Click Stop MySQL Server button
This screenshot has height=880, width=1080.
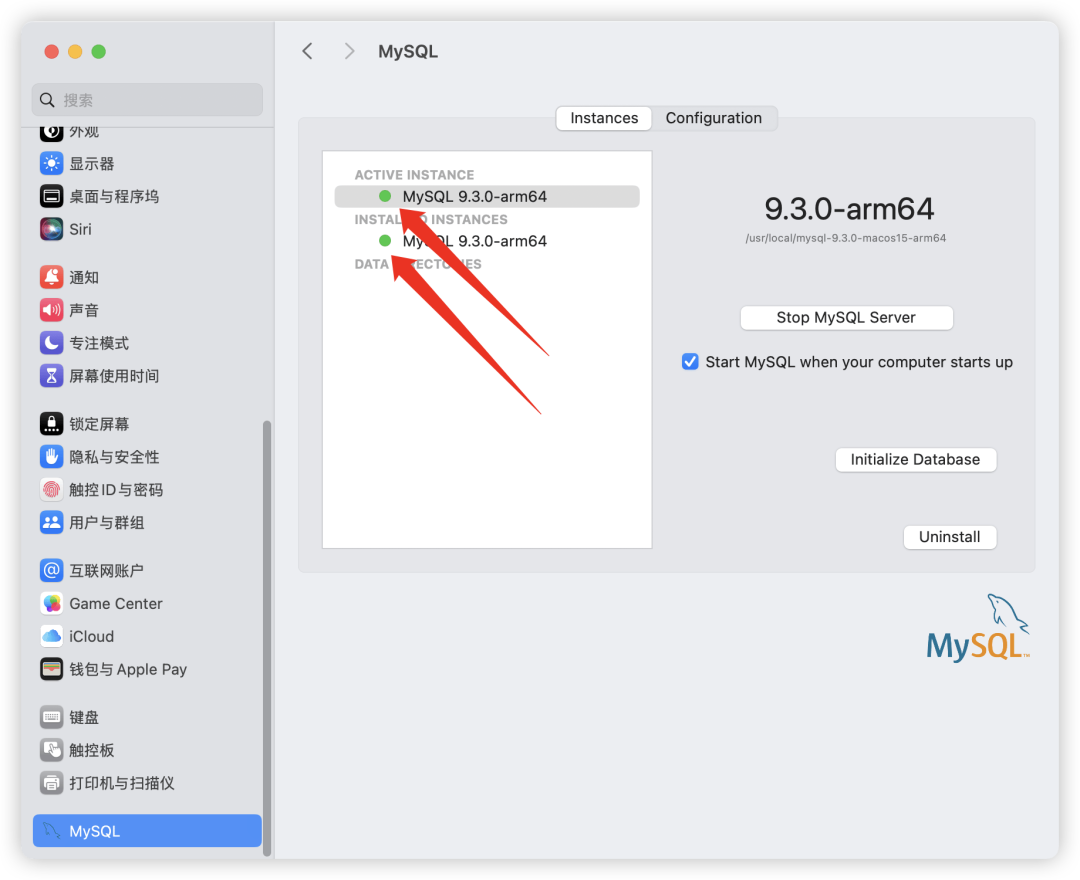coord(847,317)
